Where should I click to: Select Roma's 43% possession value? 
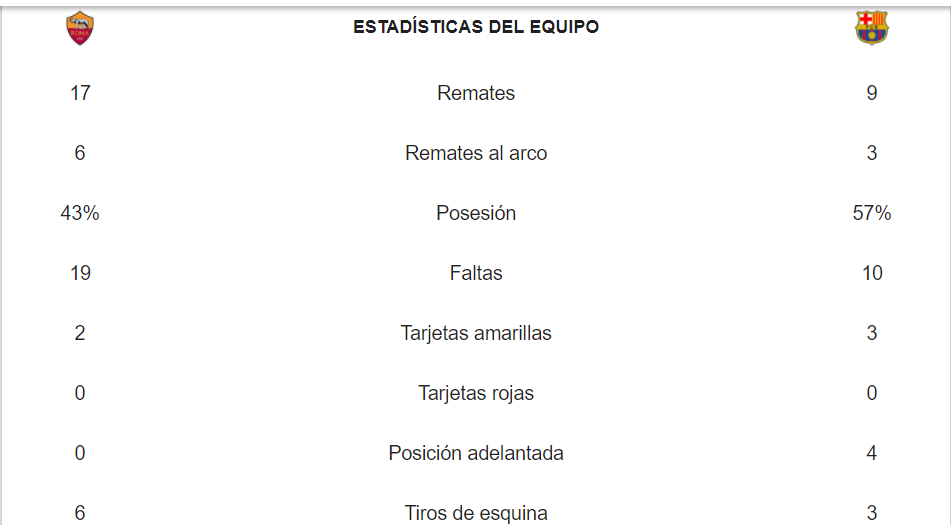(80, 213)
